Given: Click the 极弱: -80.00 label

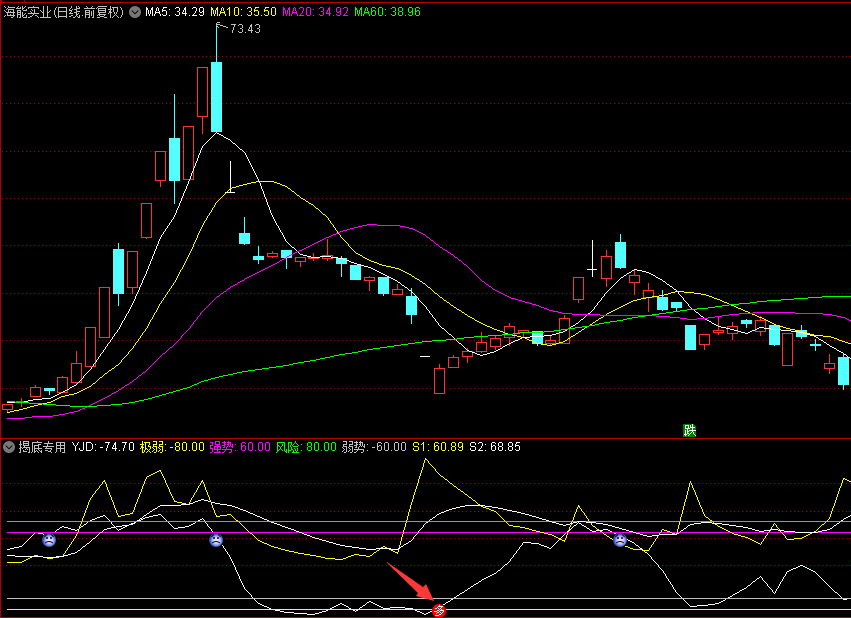Looking at the screenshot, I should click(x=172, y=447).
